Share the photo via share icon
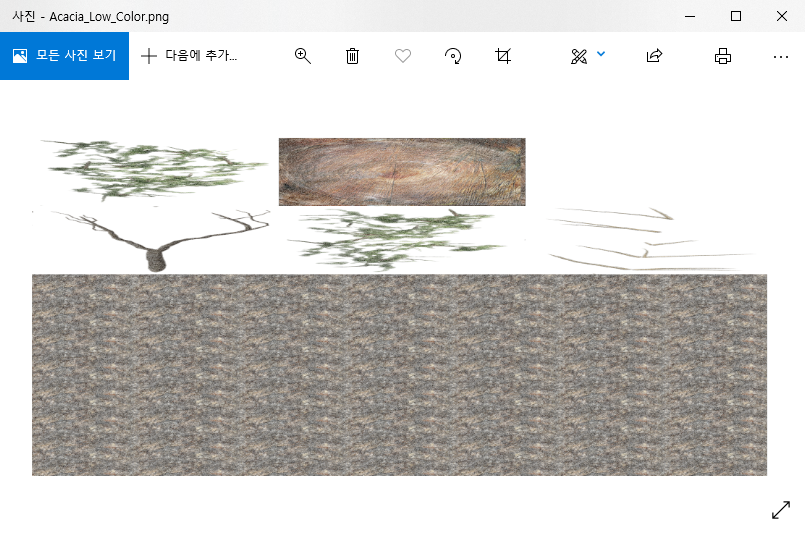The width and height of the screenshot is (805, 534). click(x=654, y=55)
